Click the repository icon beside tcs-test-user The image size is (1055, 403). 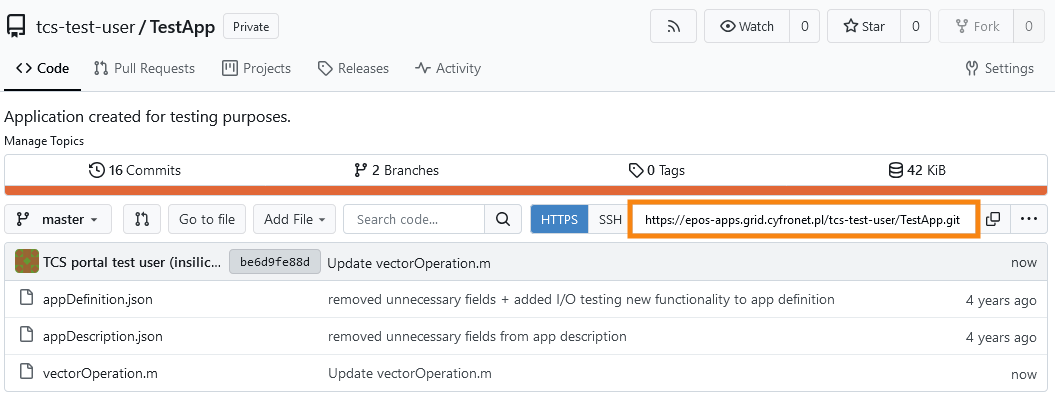pos(16,27)
